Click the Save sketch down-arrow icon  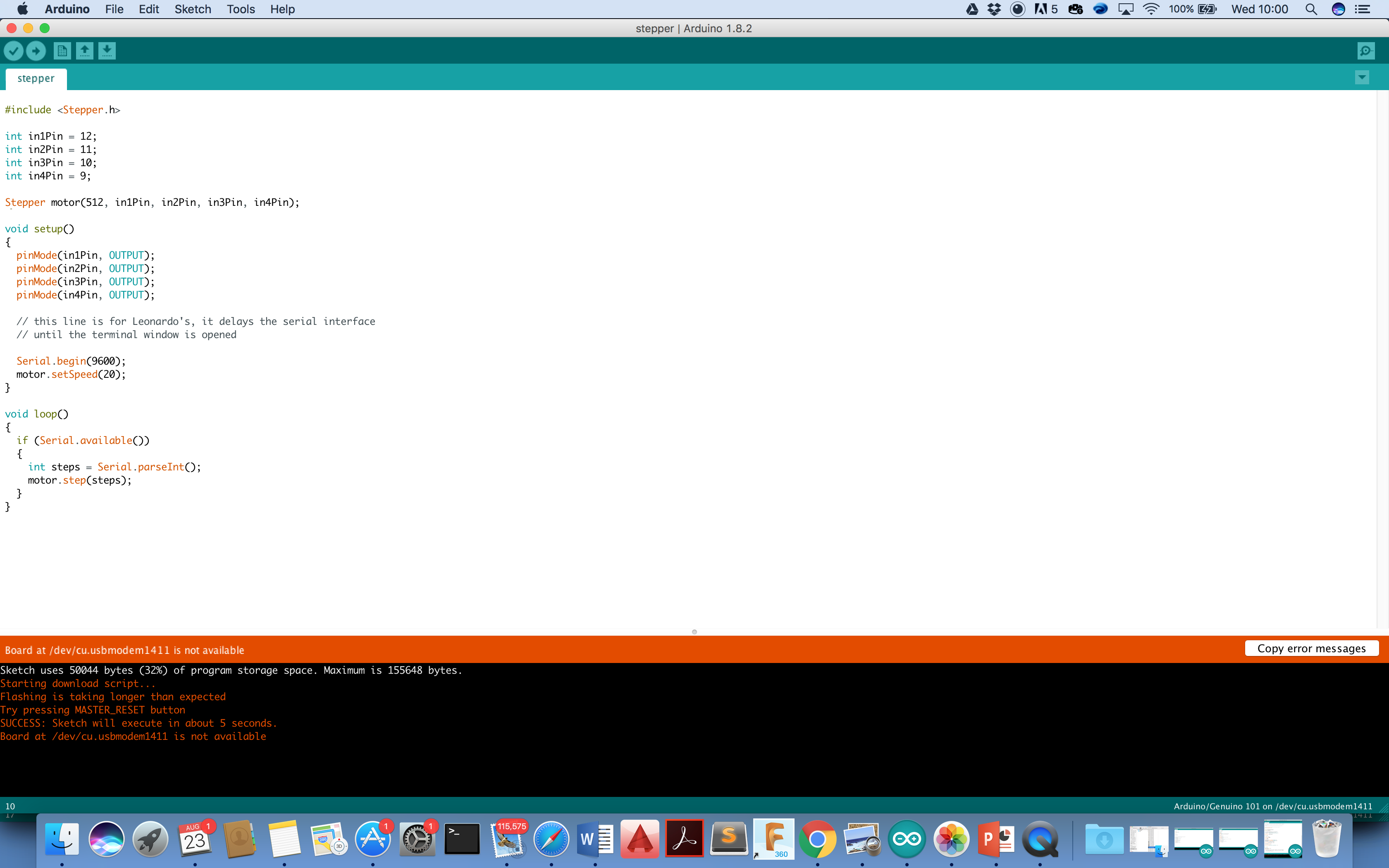coord(107,51)
